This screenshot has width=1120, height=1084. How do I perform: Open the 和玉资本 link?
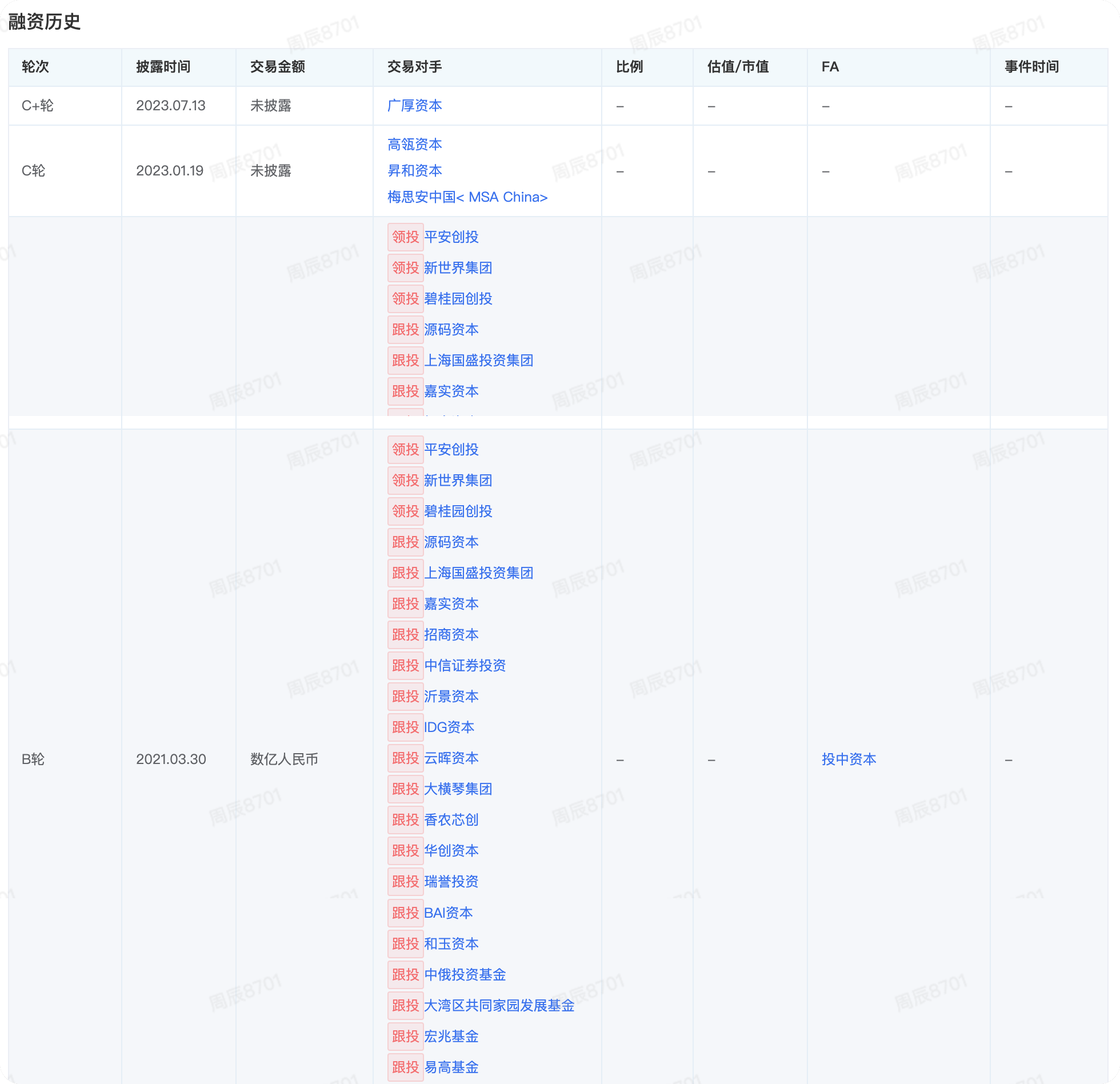[451, 944]
